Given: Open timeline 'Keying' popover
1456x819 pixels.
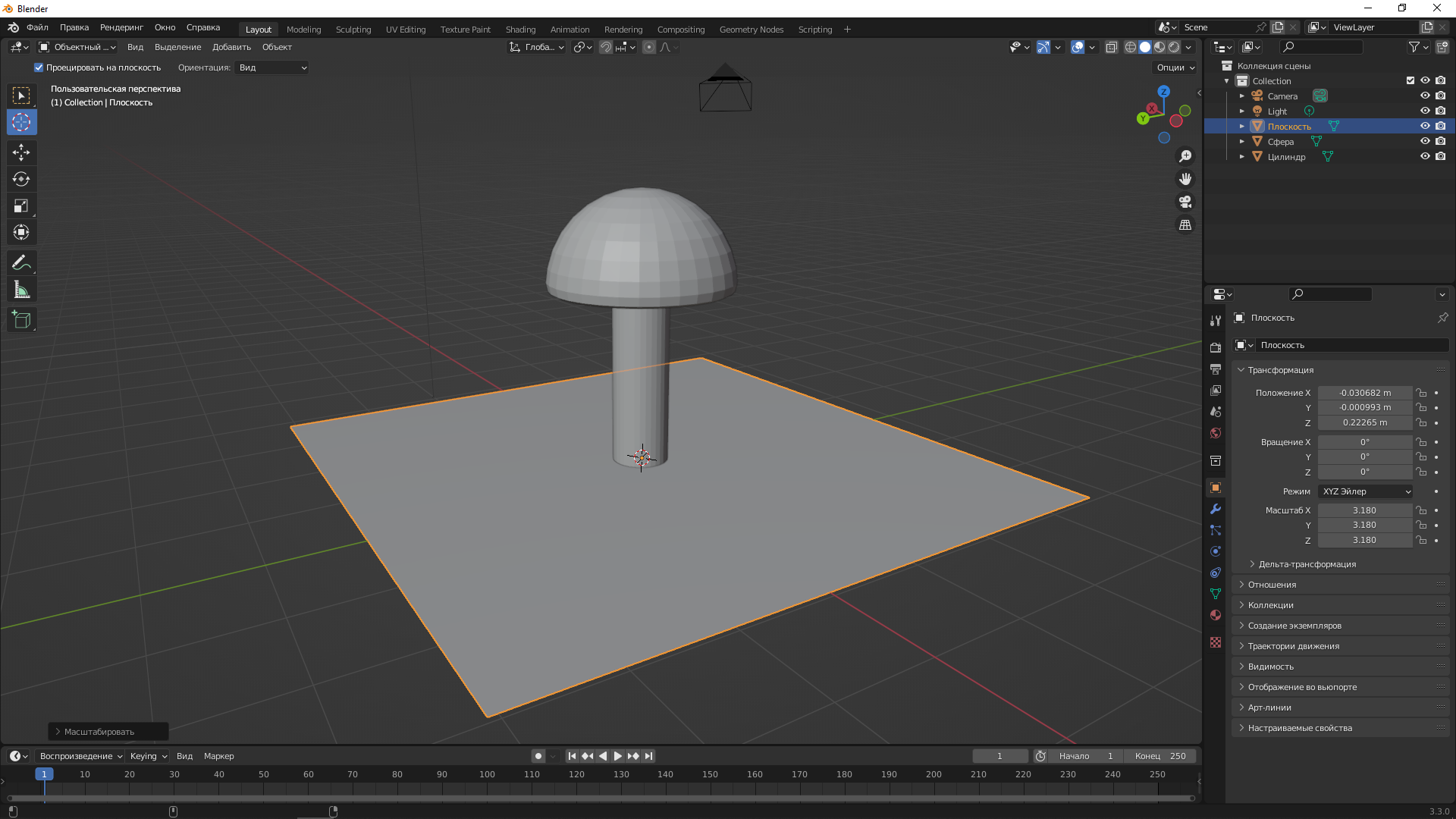Looking at the screenshot, I should coord(148,756).
